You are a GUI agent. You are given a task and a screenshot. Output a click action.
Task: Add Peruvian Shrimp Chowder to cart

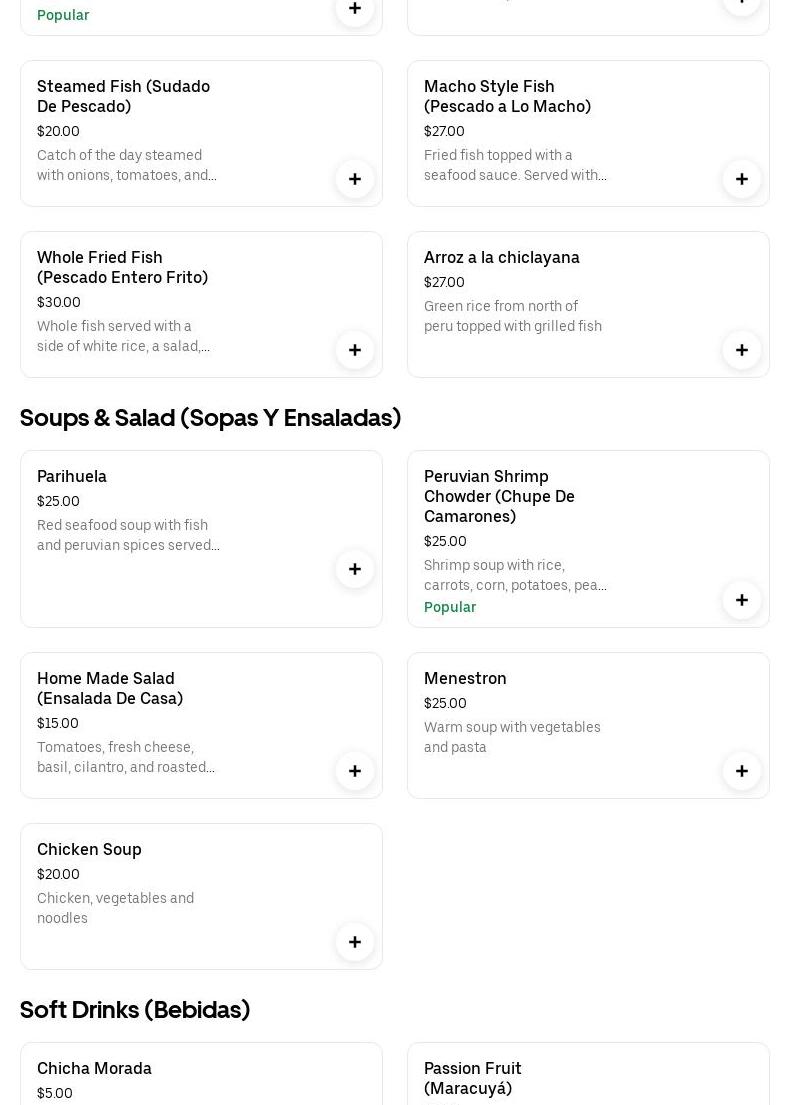coord(742,600)
